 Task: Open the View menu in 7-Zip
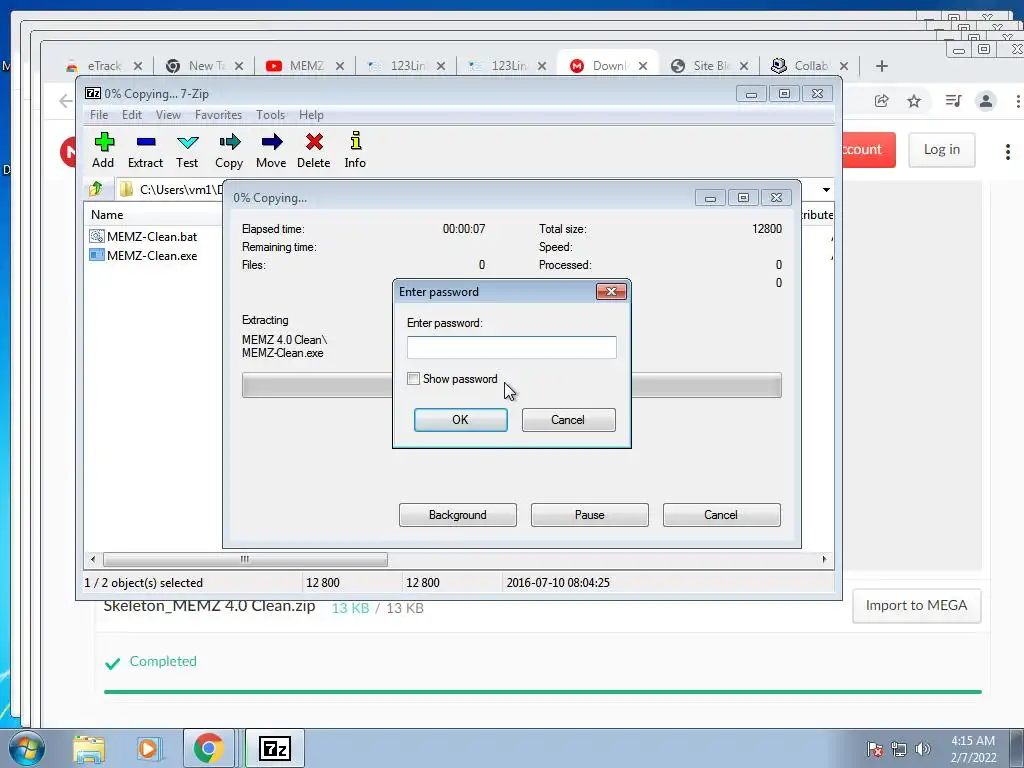pos(168,115)
